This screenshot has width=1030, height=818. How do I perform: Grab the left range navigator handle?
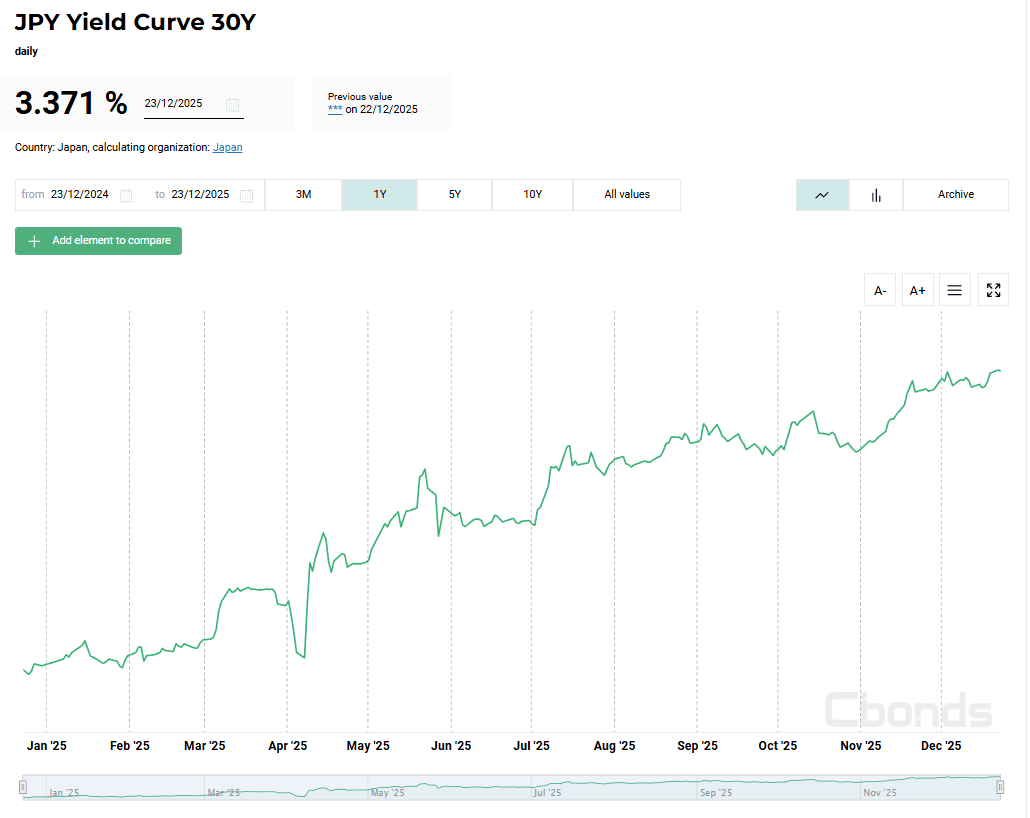click(23, 787)
